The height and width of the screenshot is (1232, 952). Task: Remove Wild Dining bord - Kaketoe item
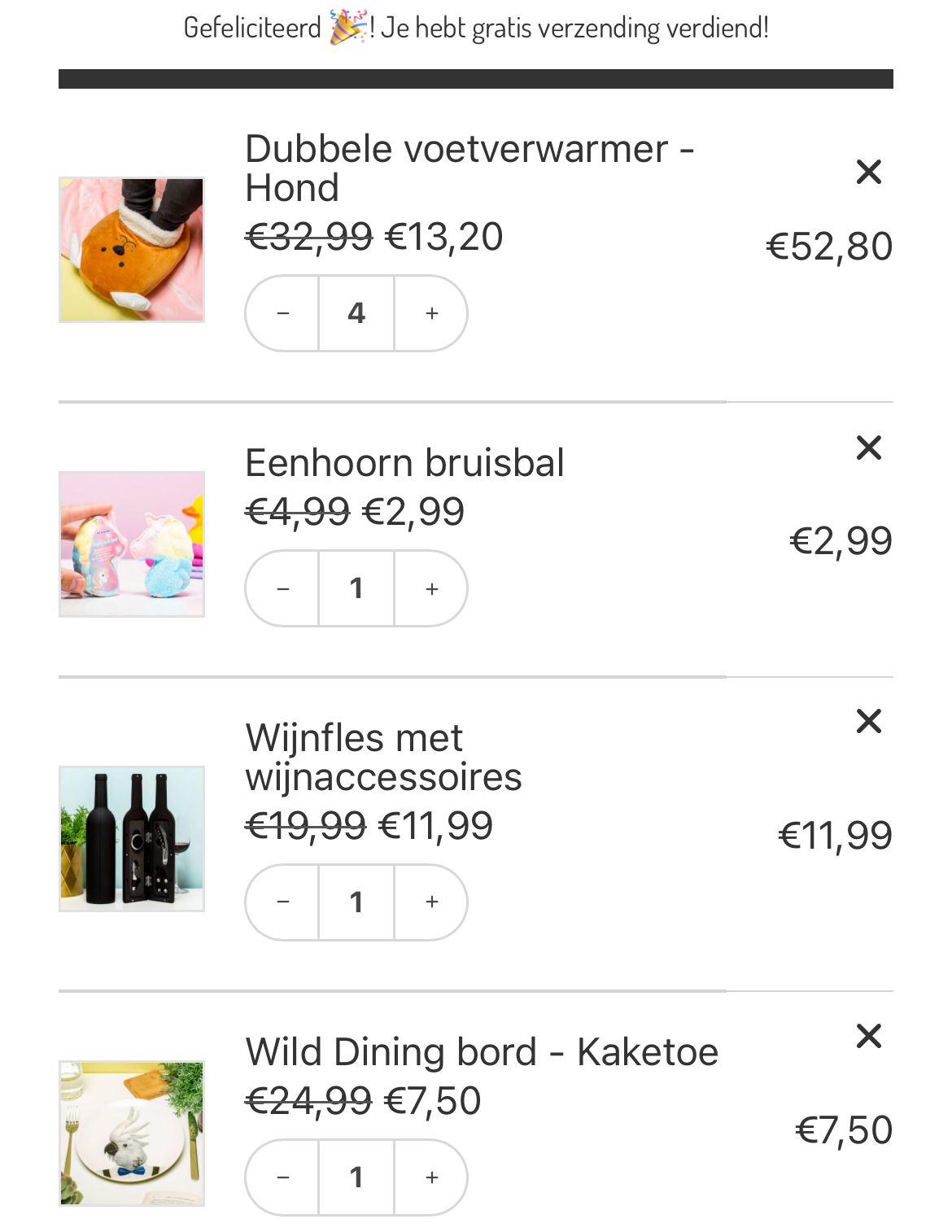pyautogui.click(x=869, y=1036)
